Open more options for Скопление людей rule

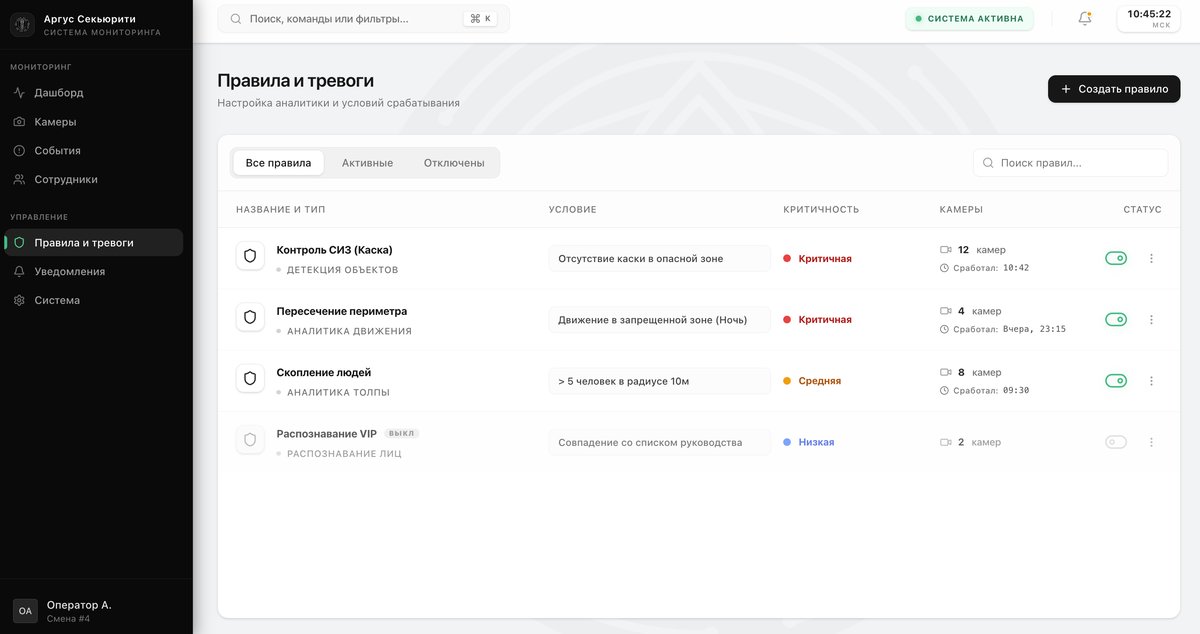click(1151, 381)
